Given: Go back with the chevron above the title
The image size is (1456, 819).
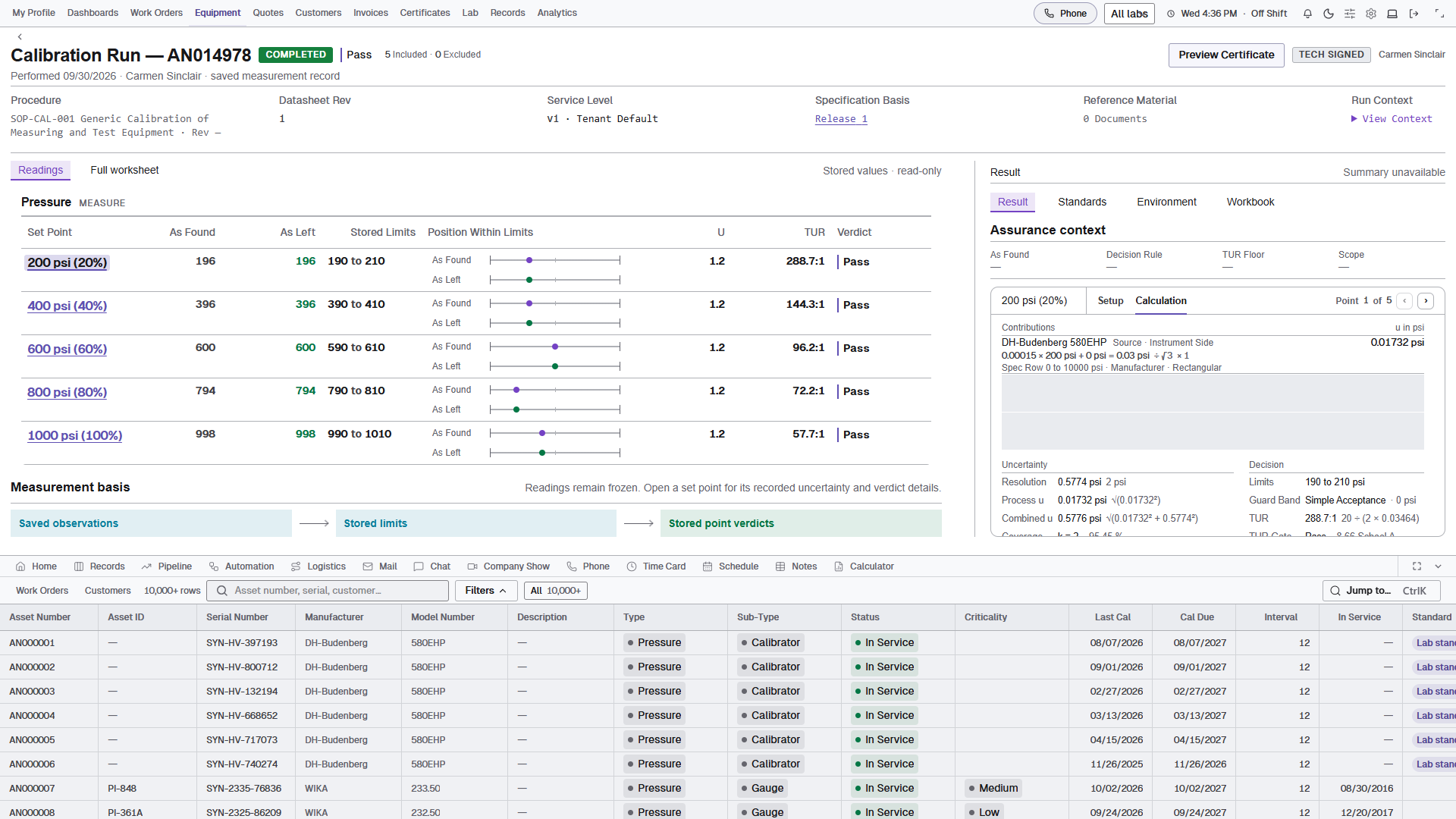Looking at the screenshot, I should pos(20,36).
